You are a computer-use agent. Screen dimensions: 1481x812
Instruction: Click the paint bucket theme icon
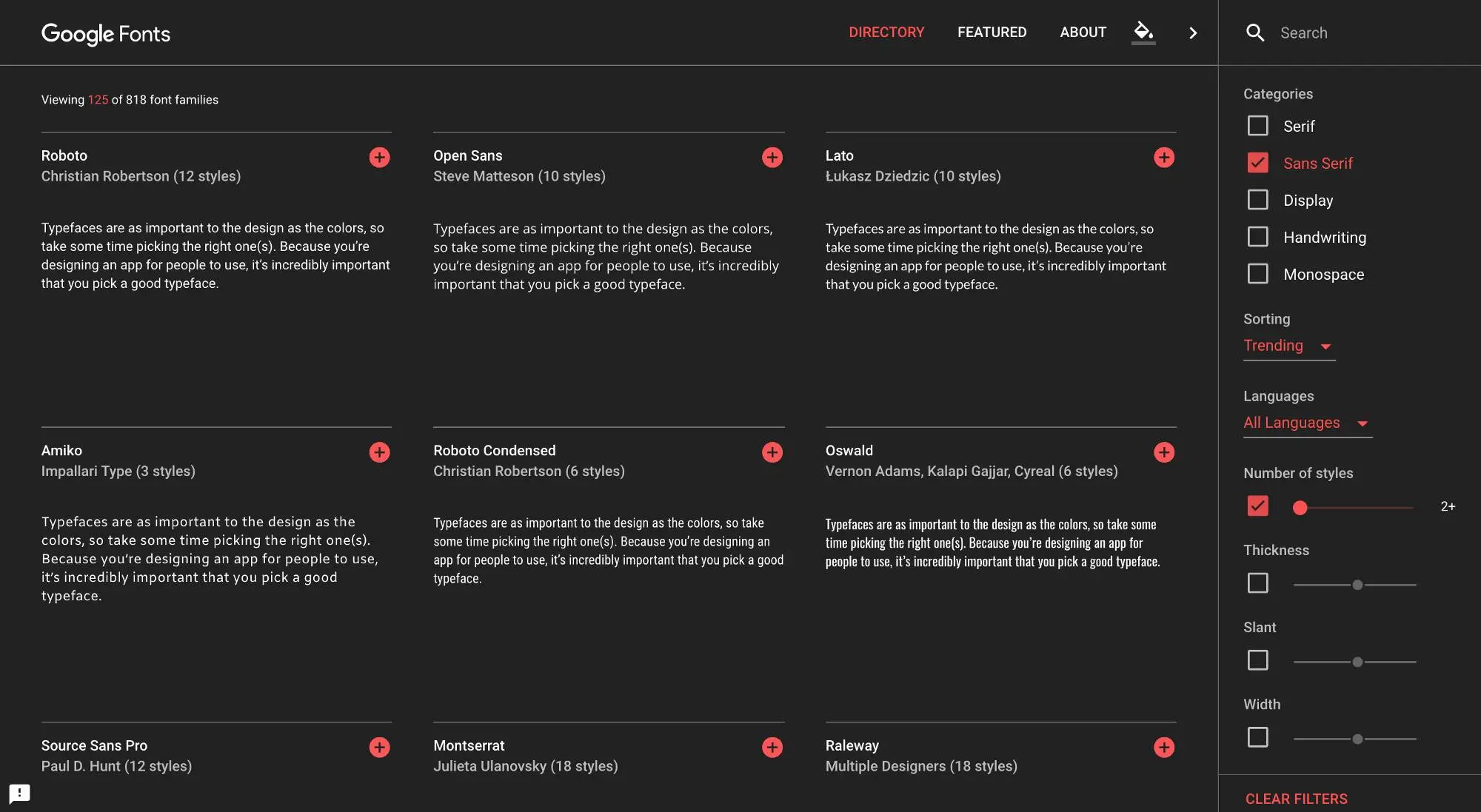pos(1143,31)
